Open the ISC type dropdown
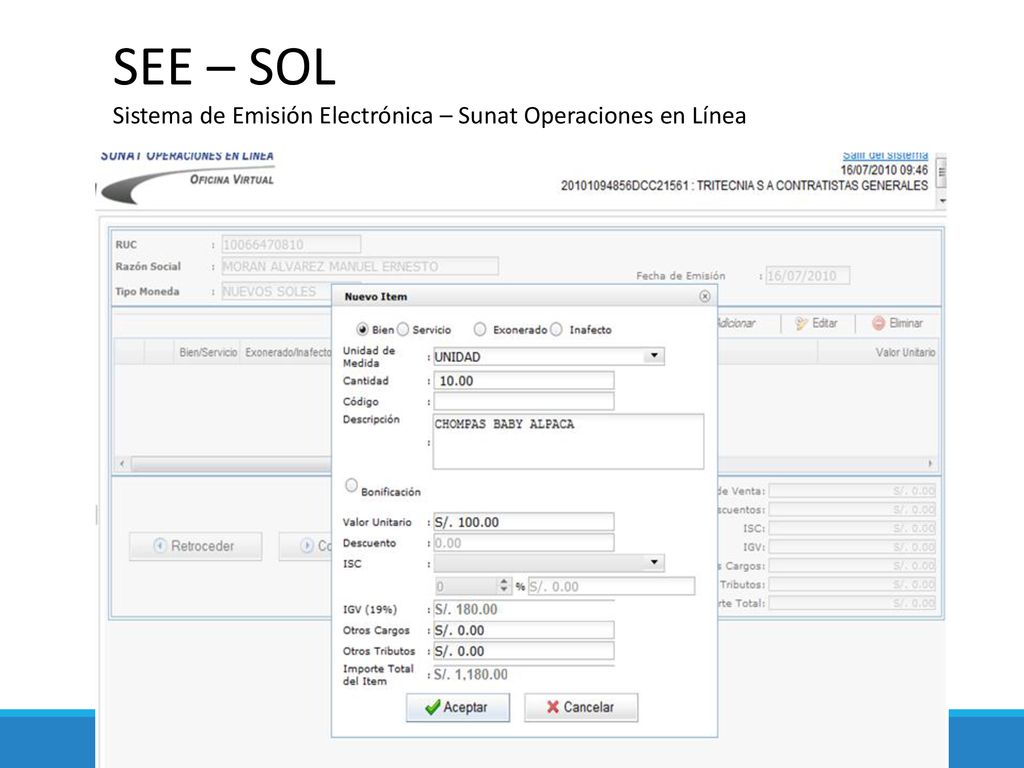The width and height of the screenshot is (1024, 768). (x=653, y=562)
